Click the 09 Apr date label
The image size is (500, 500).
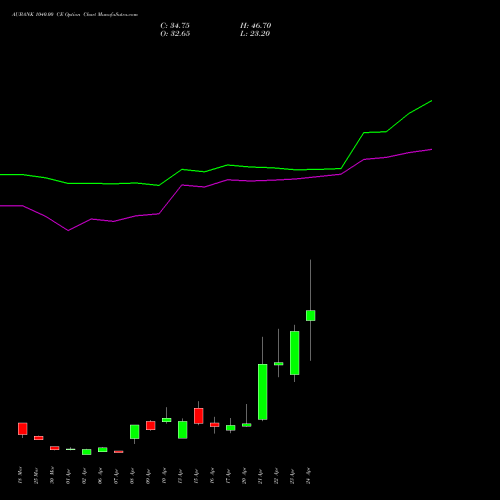click(x=149, y=476)
